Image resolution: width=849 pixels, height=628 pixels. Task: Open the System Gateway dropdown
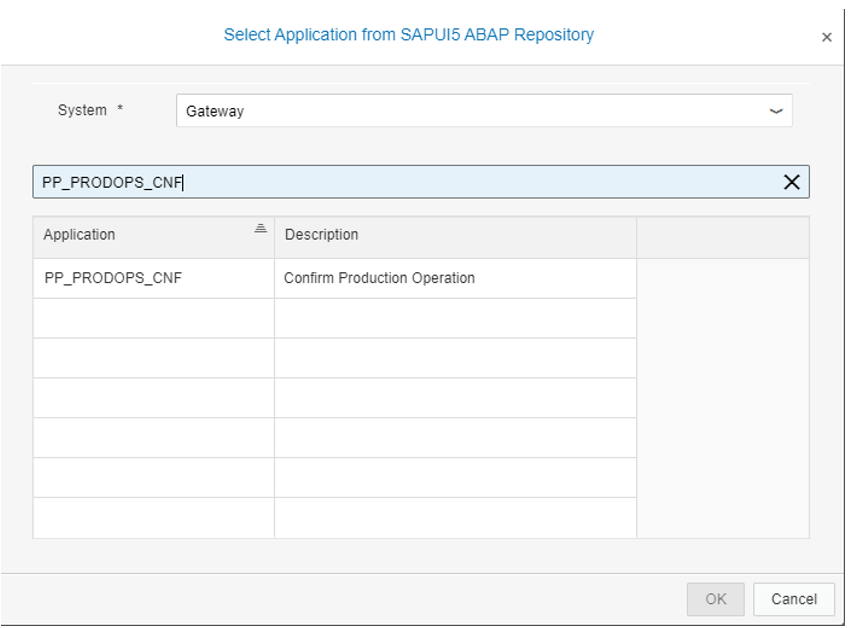click(x=776, y=111)
